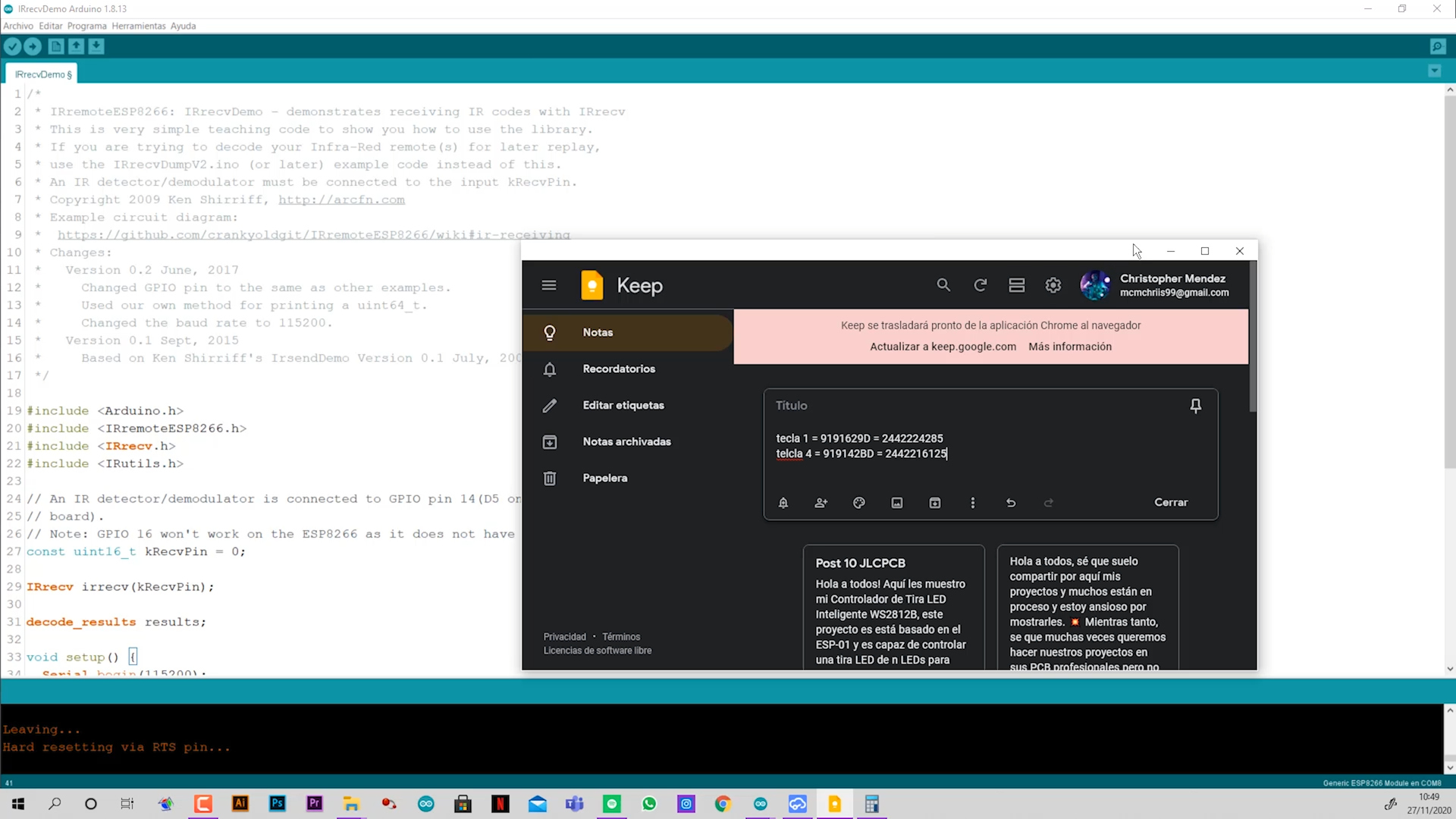Open Netflix from the taskbar
Image resolution: width=1456 pixels, height=819 pixels.
coord(500,804)
